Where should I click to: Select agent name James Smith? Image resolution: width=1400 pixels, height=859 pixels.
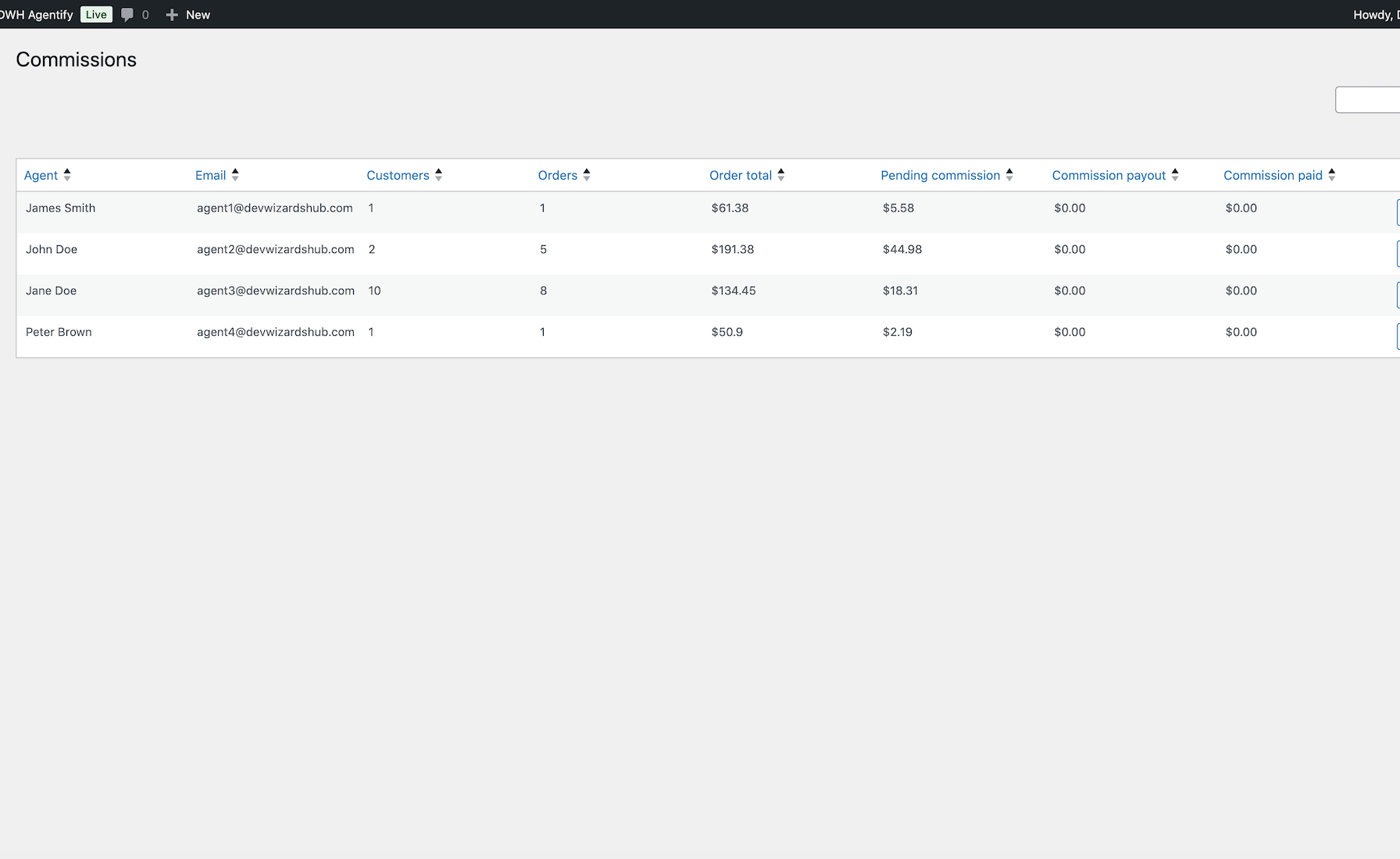click(60, 209)
